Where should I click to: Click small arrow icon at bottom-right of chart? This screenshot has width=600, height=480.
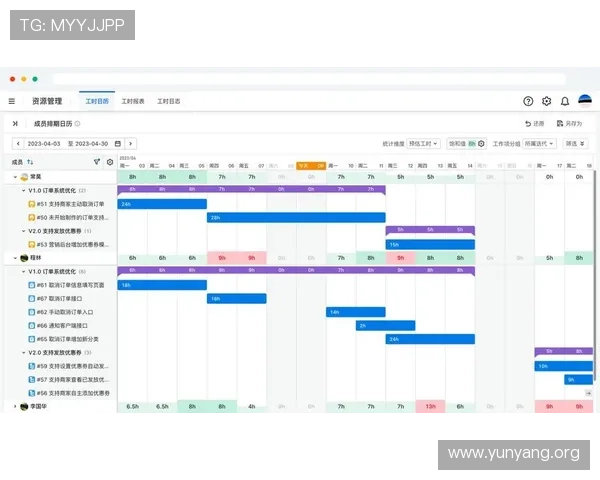click(x=588, y=393)
